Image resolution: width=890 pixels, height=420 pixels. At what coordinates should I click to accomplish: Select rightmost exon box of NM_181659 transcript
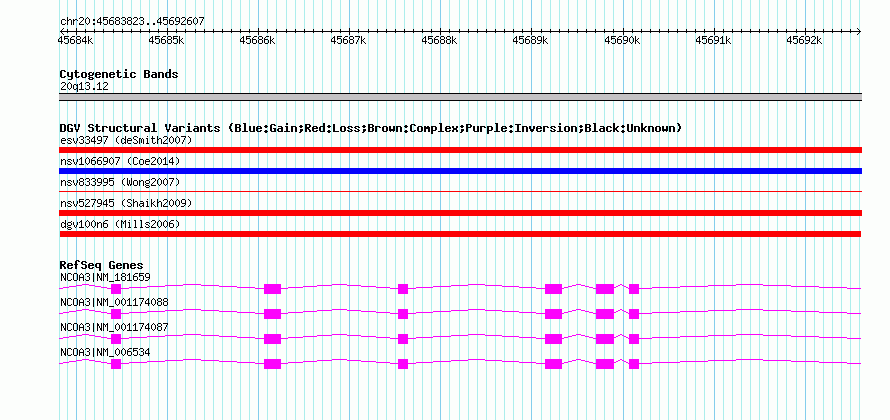(x=634, y=289)
